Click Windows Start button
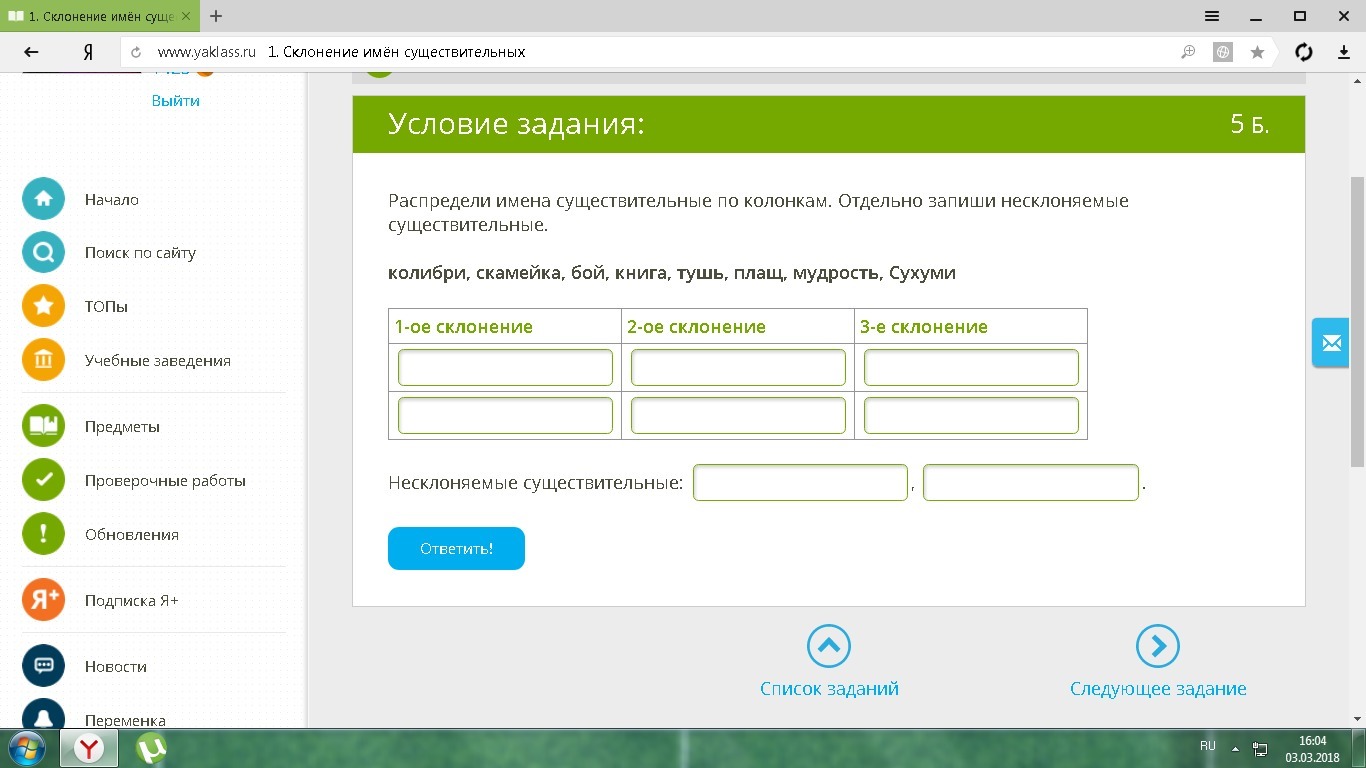Screen dimensions: 1366x768 click(x=27, y=748)
